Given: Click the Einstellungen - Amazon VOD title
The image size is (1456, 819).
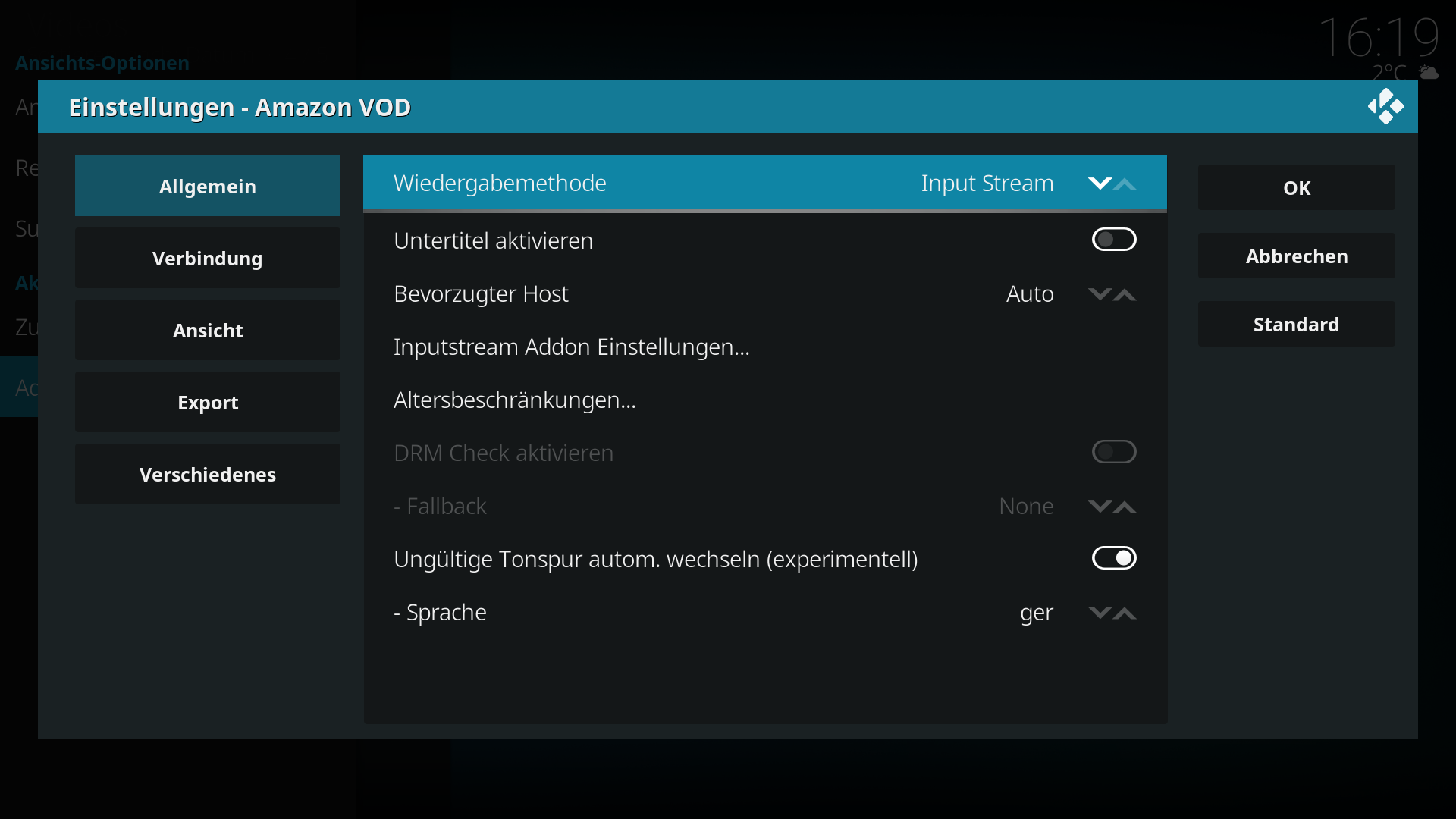Looking at the screenshot, I should 240,107.
